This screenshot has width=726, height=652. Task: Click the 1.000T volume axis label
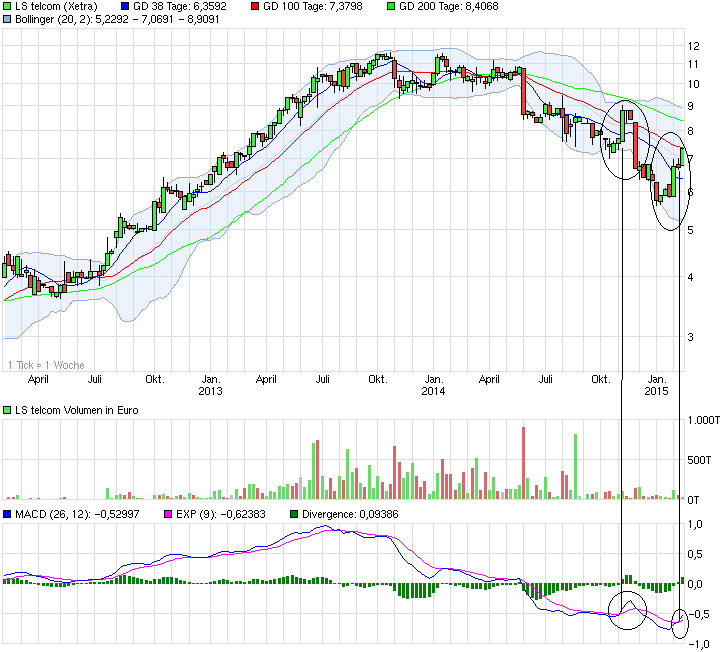pos(704,420)
